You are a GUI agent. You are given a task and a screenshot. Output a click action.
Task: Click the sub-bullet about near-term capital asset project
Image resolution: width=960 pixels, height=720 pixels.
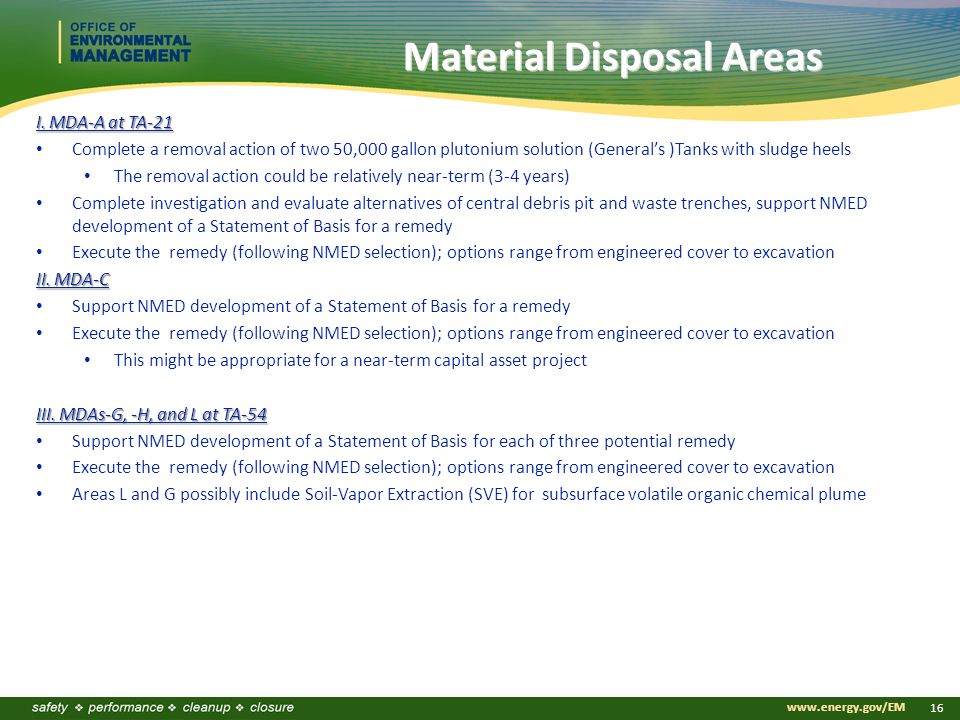coord(350,360)
